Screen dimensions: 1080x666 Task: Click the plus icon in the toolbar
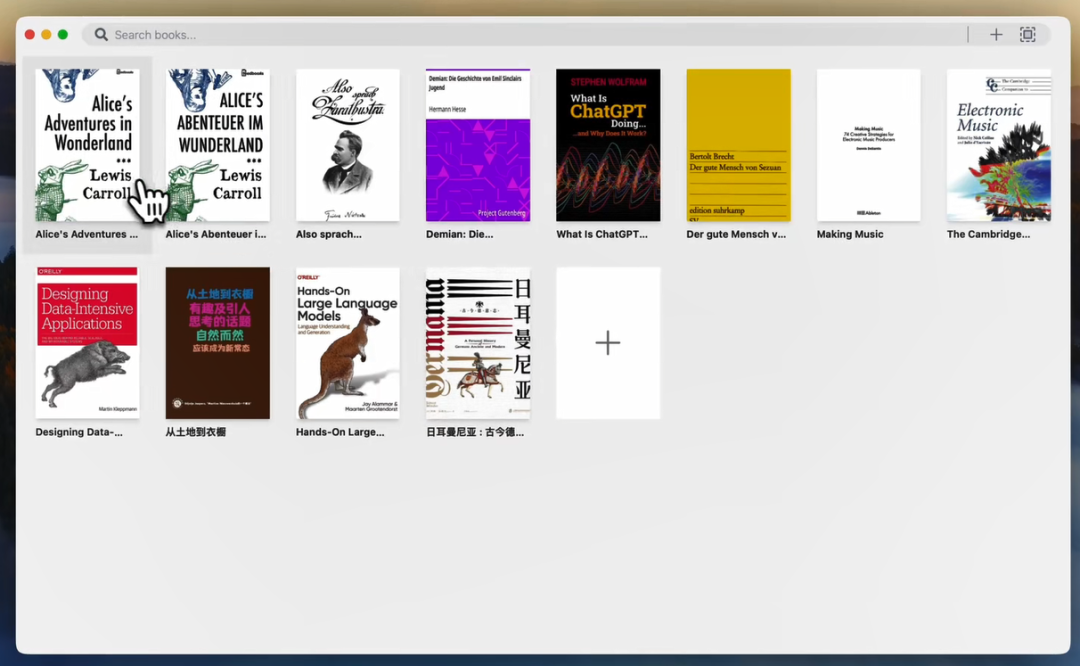coord(996,34)
